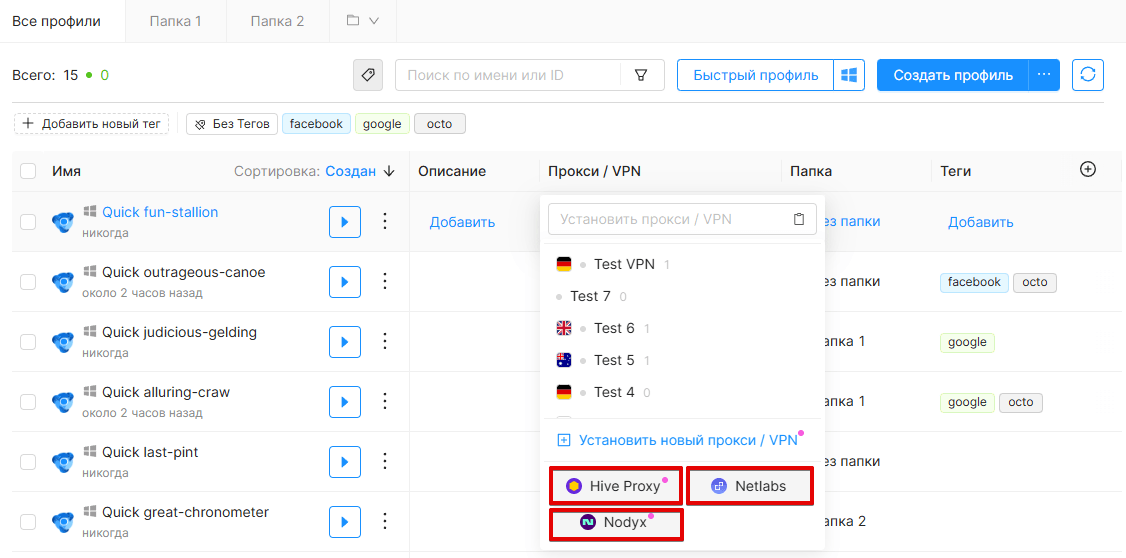Start the Quick fun-stallion profile
The image size is (1126, 558).
[345, 222]
